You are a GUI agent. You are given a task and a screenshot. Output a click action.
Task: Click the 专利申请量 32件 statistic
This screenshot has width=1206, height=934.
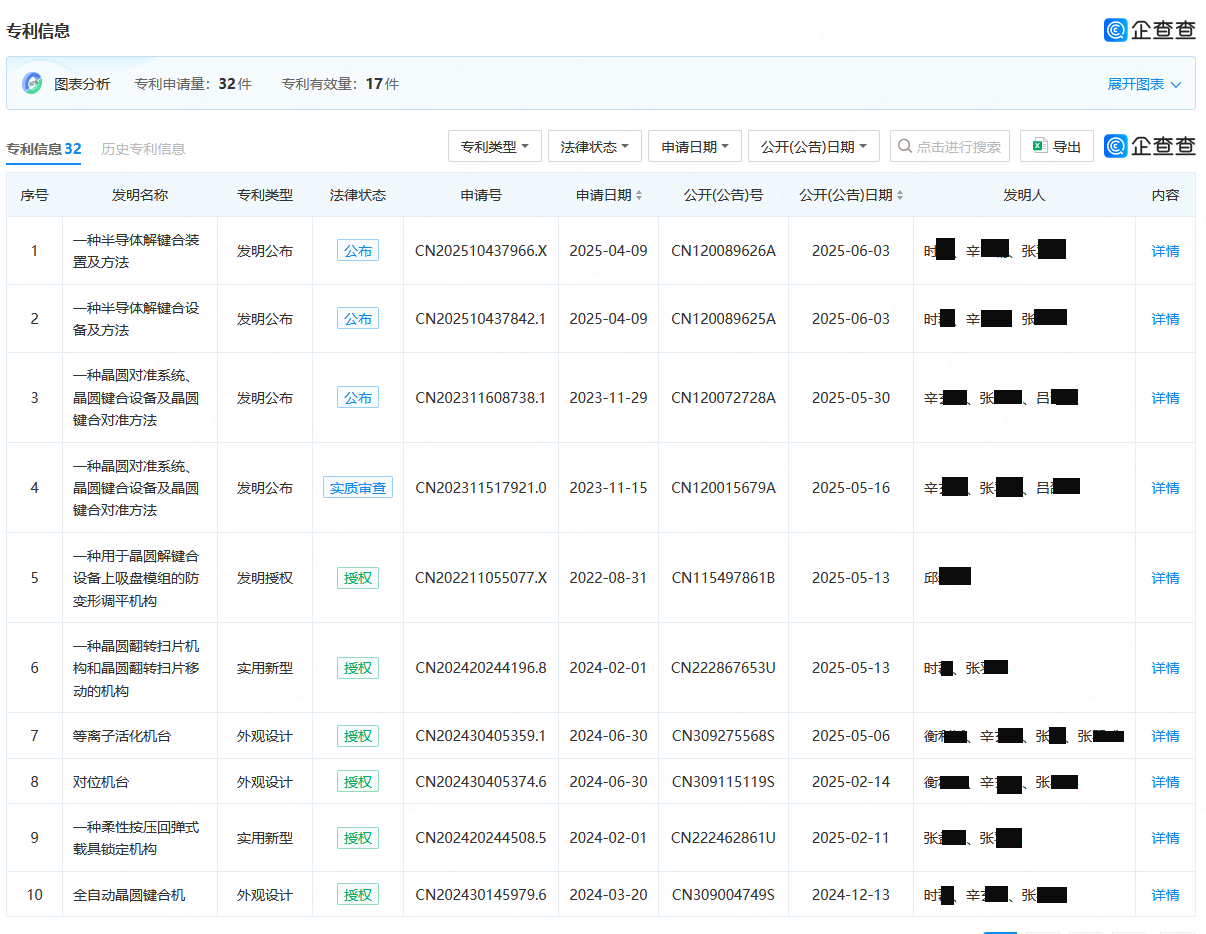(x=193, y=84)
